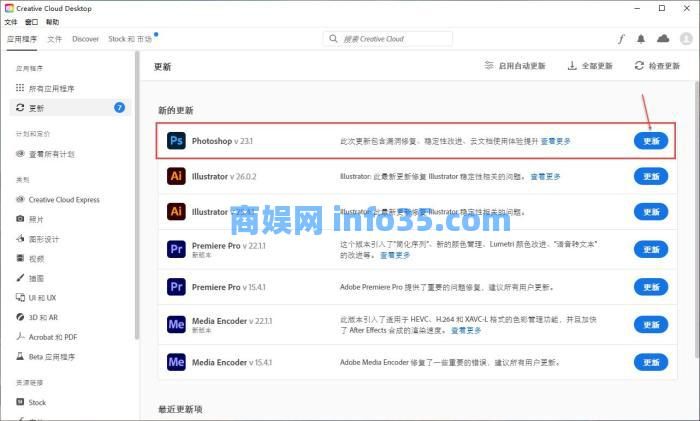Switch to the Stock and Marketplace tab
Viewport: 700px width, 421px height.
coord(130,39)
